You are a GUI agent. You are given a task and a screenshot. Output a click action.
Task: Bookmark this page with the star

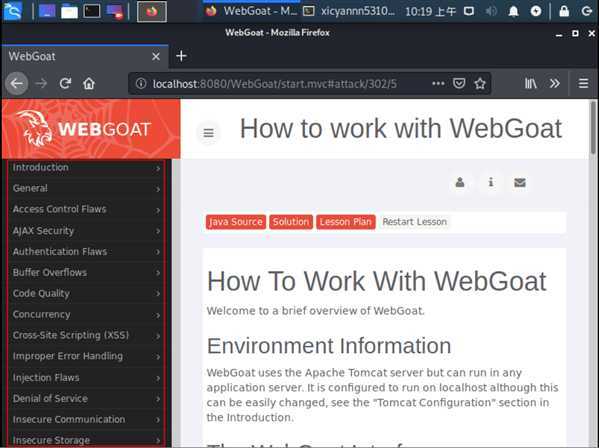point(480,83)
